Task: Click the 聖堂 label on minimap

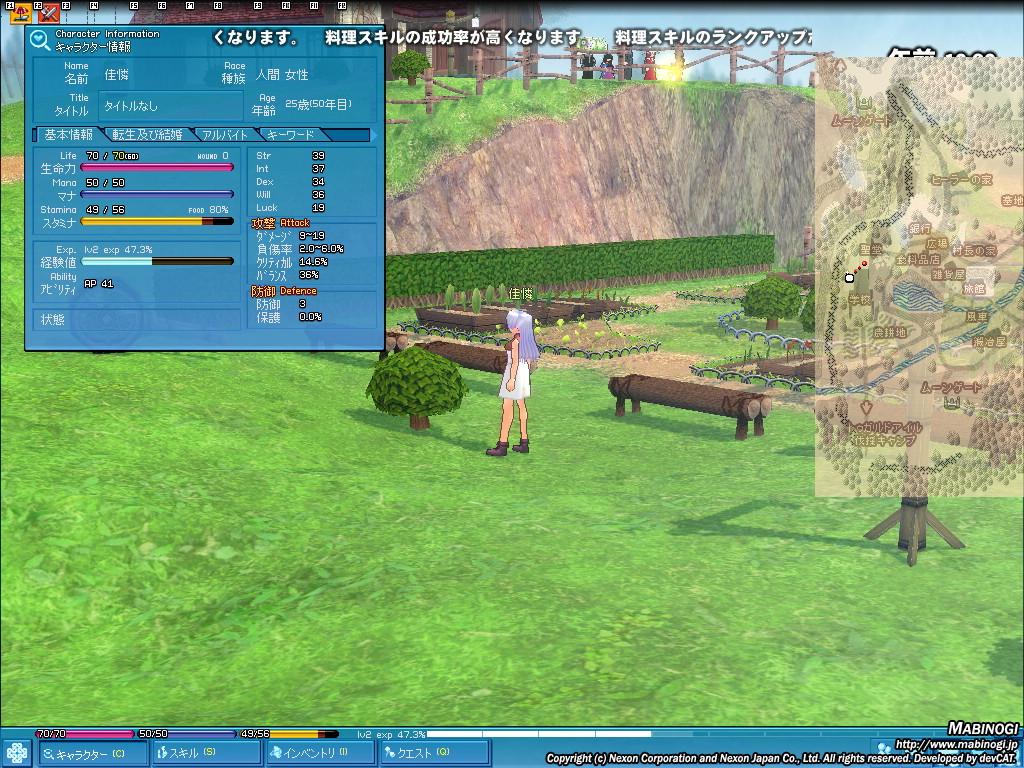Action: tap(871, 249)
